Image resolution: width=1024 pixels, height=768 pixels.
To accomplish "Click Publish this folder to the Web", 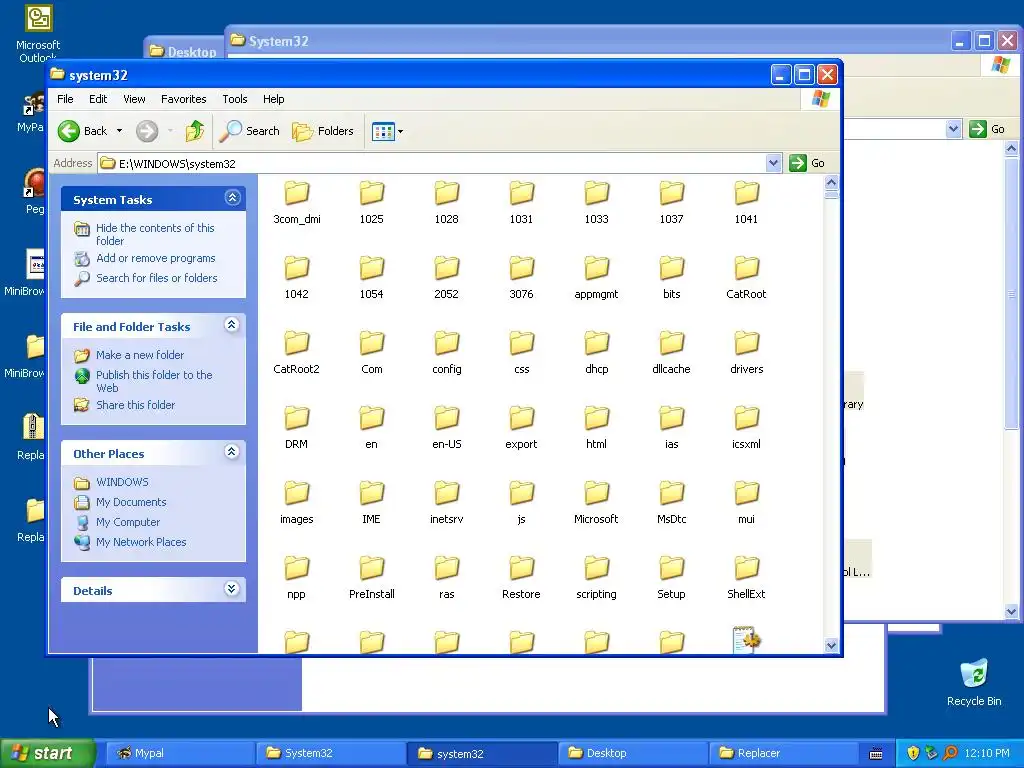I will pyautogui.click(x=154, y=381).
